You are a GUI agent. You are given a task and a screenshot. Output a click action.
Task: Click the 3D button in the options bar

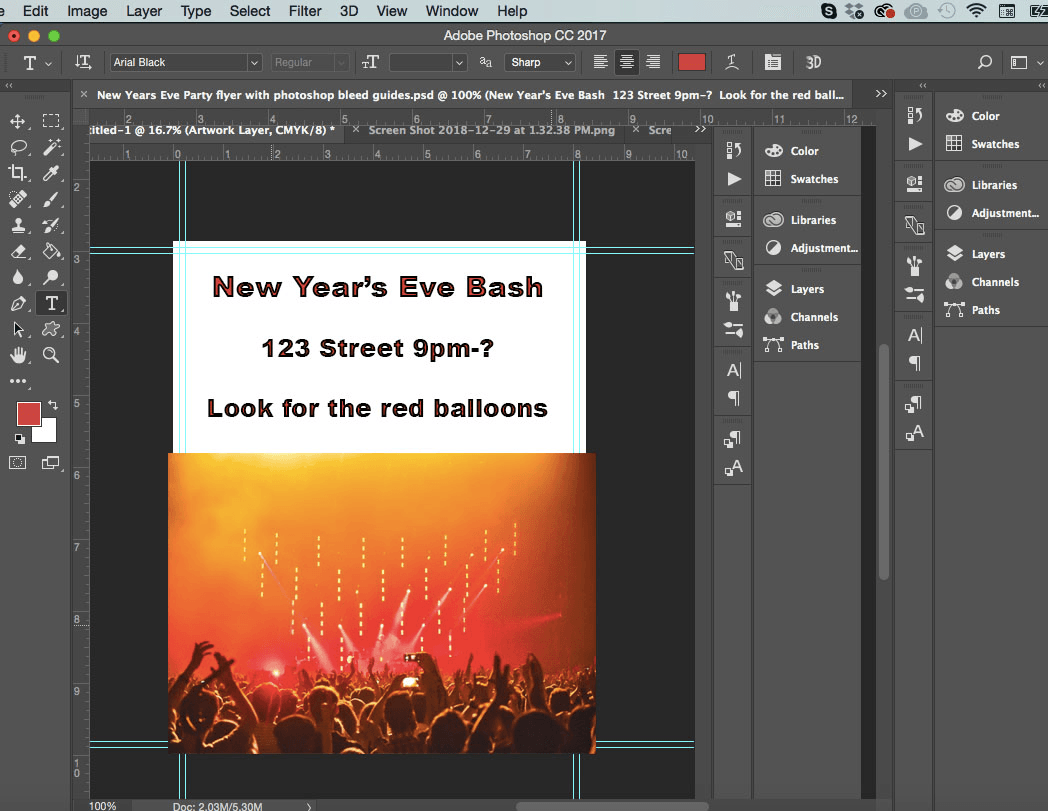[x=813, y=62]
